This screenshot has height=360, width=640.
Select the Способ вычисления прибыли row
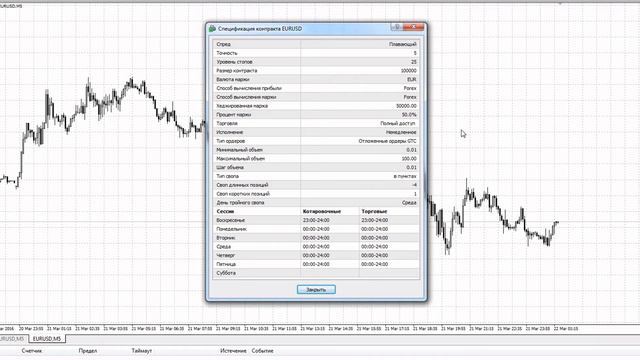click(316, 88)
